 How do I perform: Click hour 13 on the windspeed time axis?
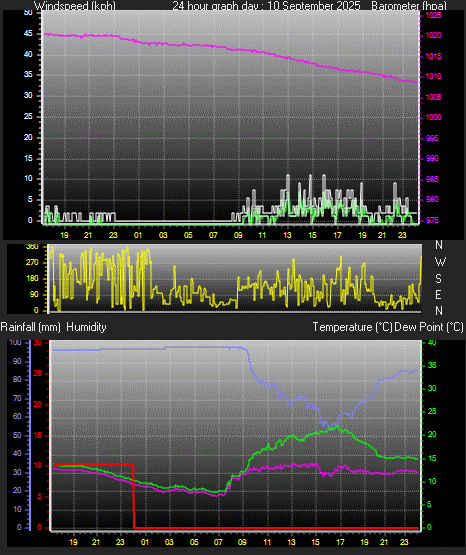[287, 235]
